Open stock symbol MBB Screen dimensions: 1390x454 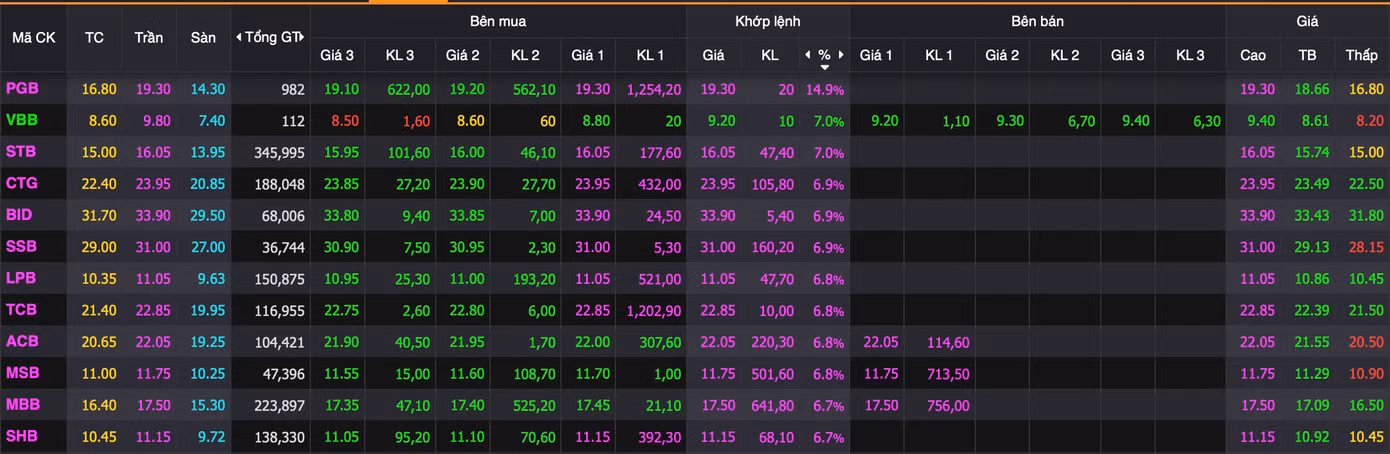coord(23,405)
